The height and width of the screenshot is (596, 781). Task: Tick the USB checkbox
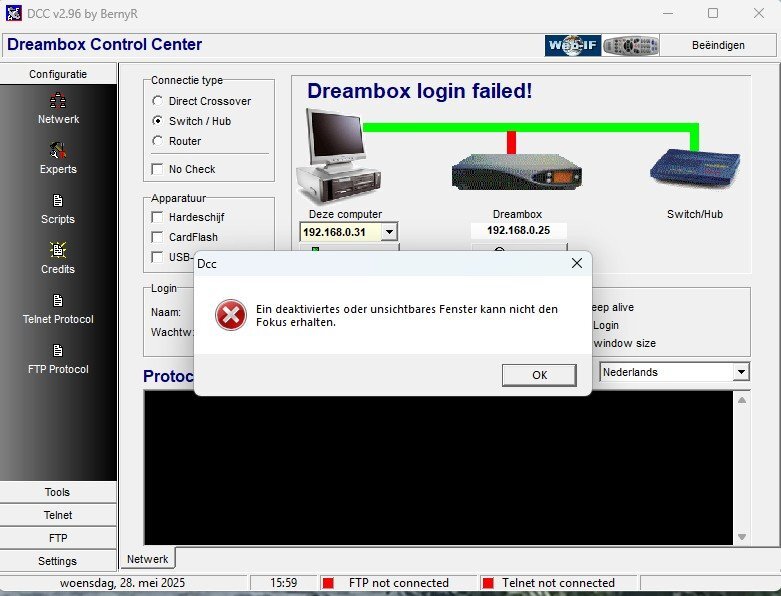pyautogui.click(x=157, y=257)
